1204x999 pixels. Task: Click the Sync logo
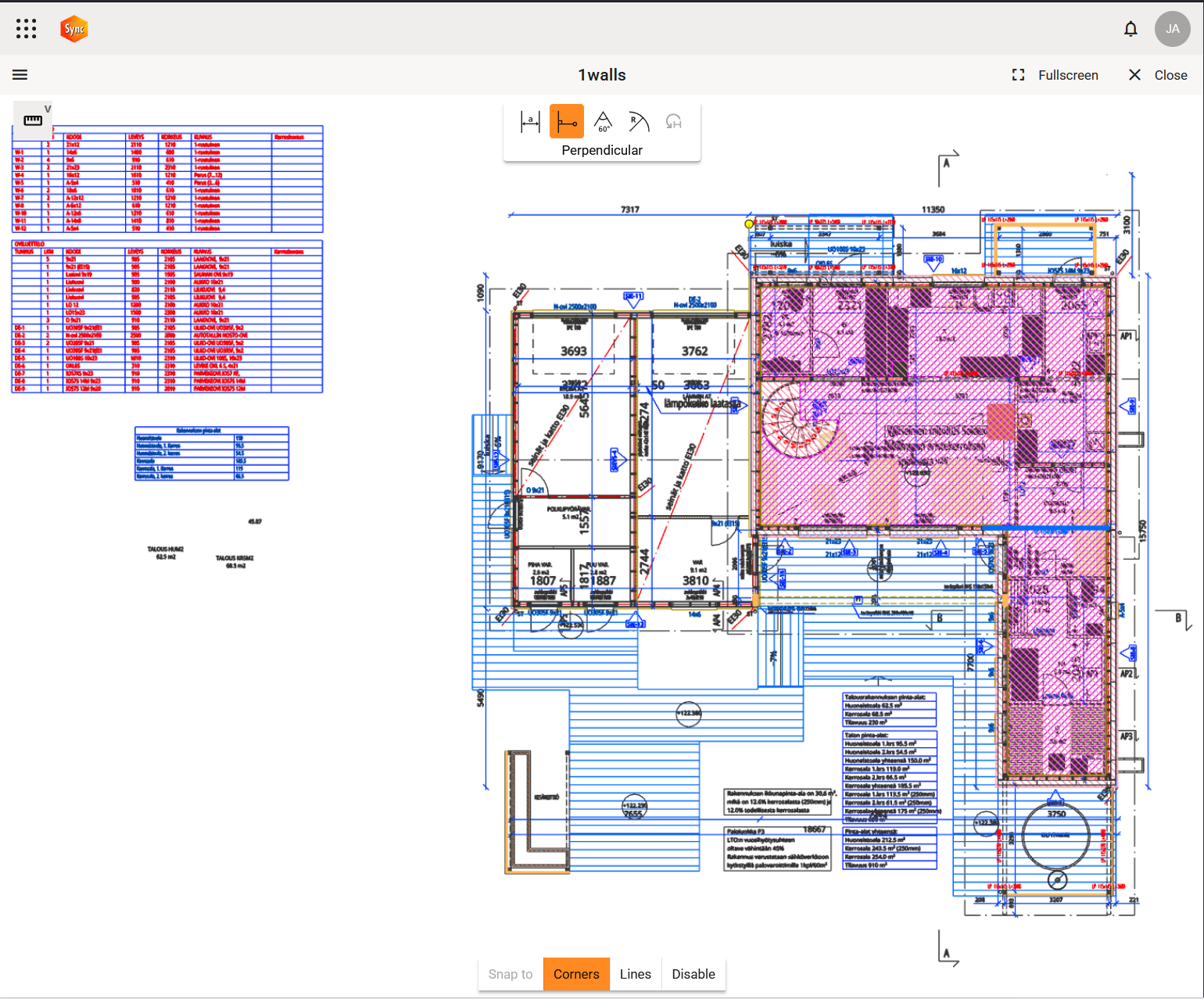click(x=74, y=29)
